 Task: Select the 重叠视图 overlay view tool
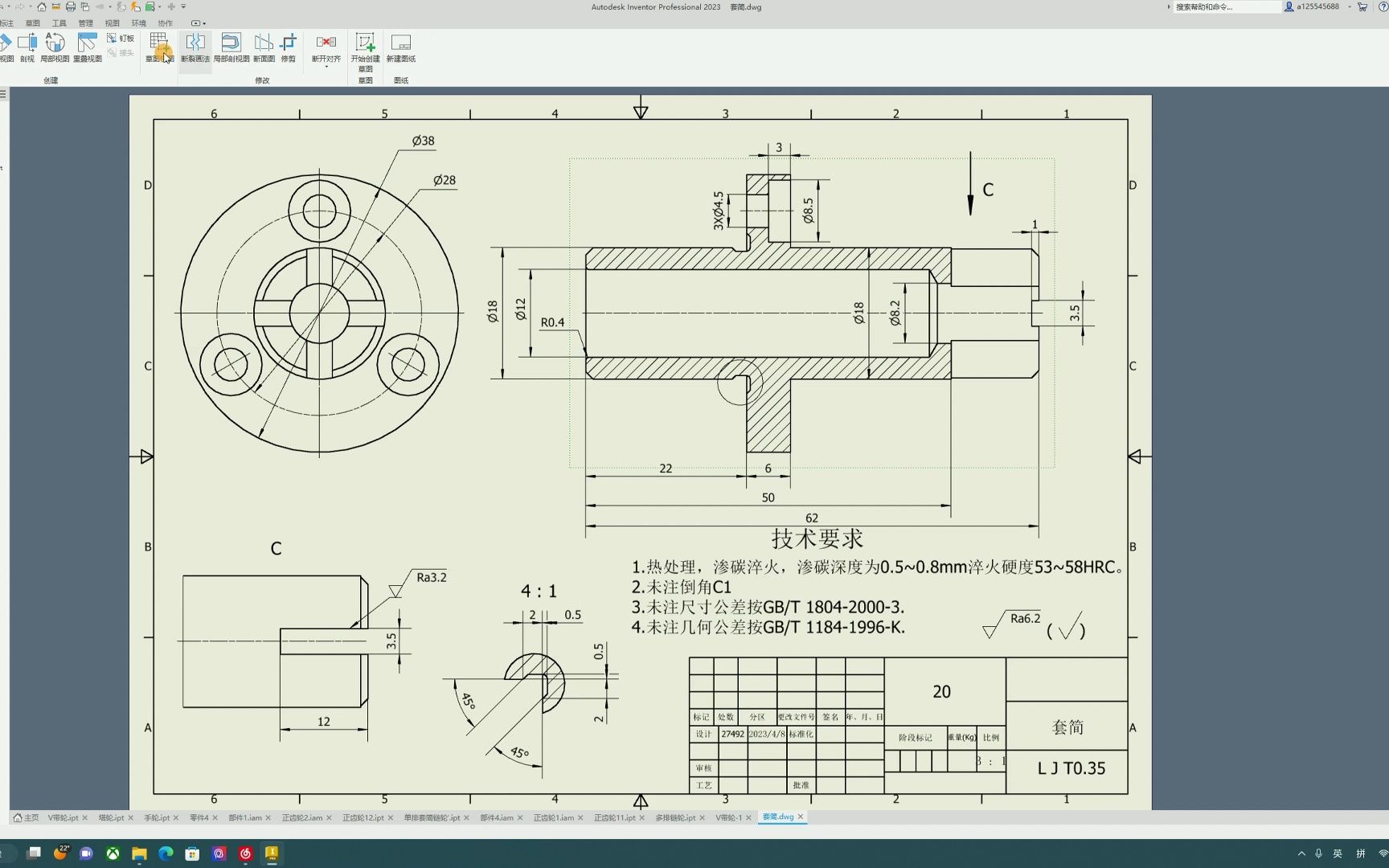88,47
